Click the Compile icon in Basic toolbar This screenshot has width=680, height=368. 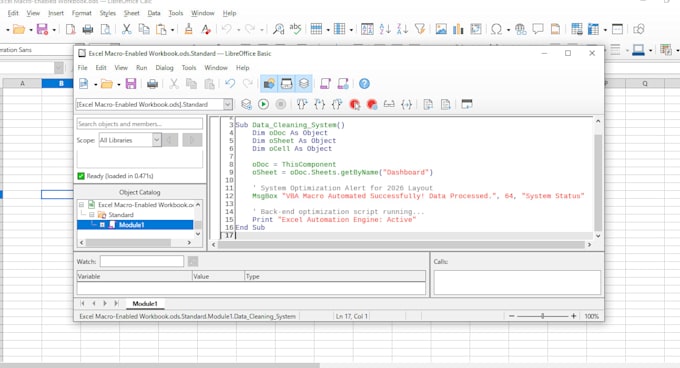[246, 104]
